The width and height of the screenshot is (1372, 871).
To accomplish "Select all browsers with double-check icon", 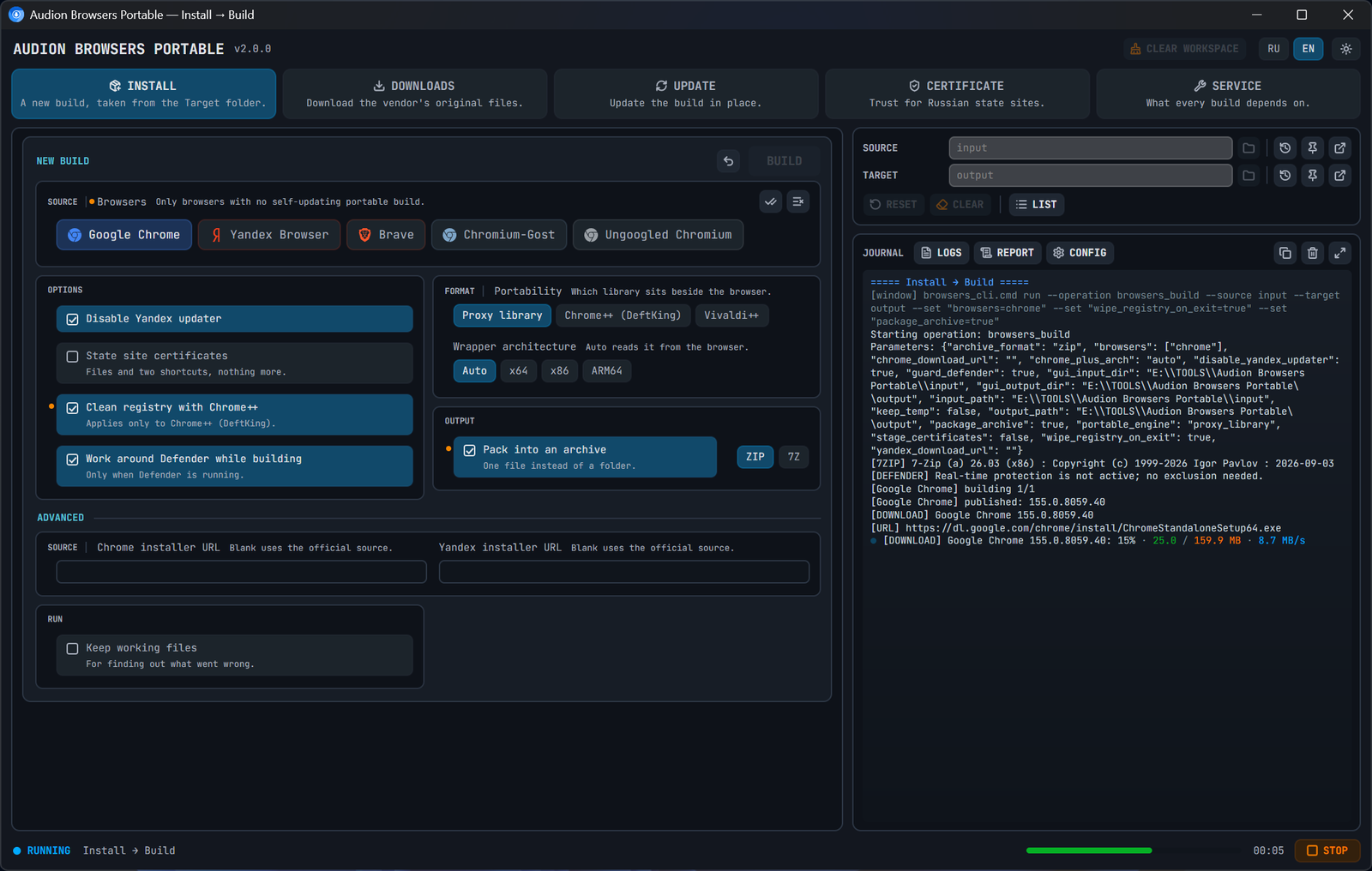I will pos(771,201).
